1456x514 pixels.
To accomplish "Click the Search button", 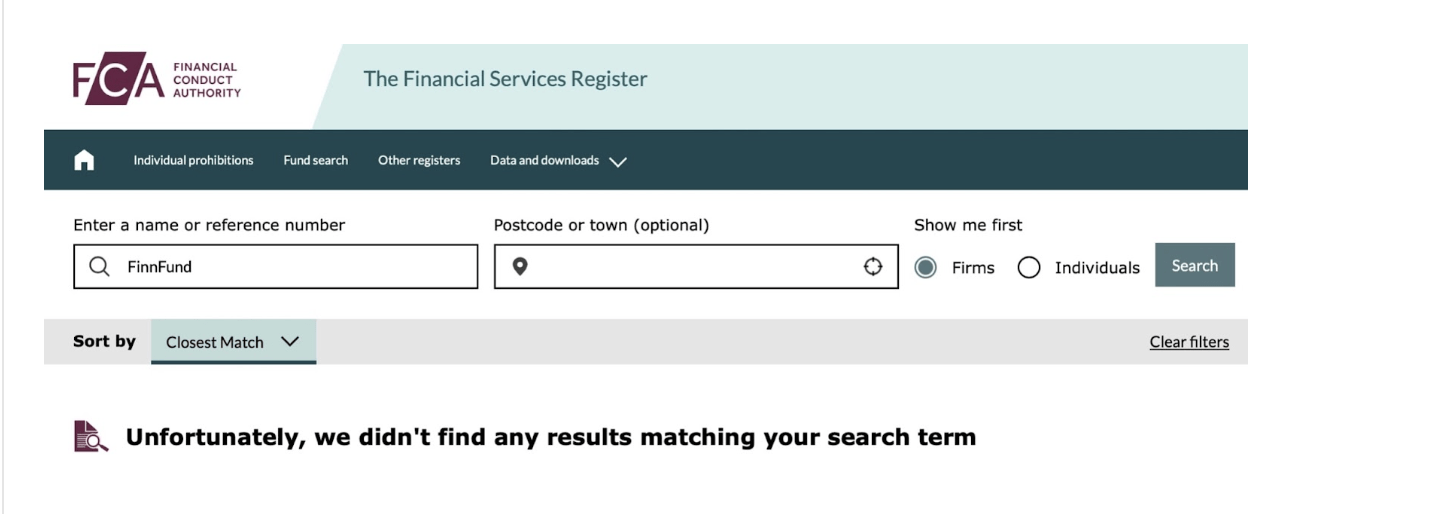I will 1195,265.
